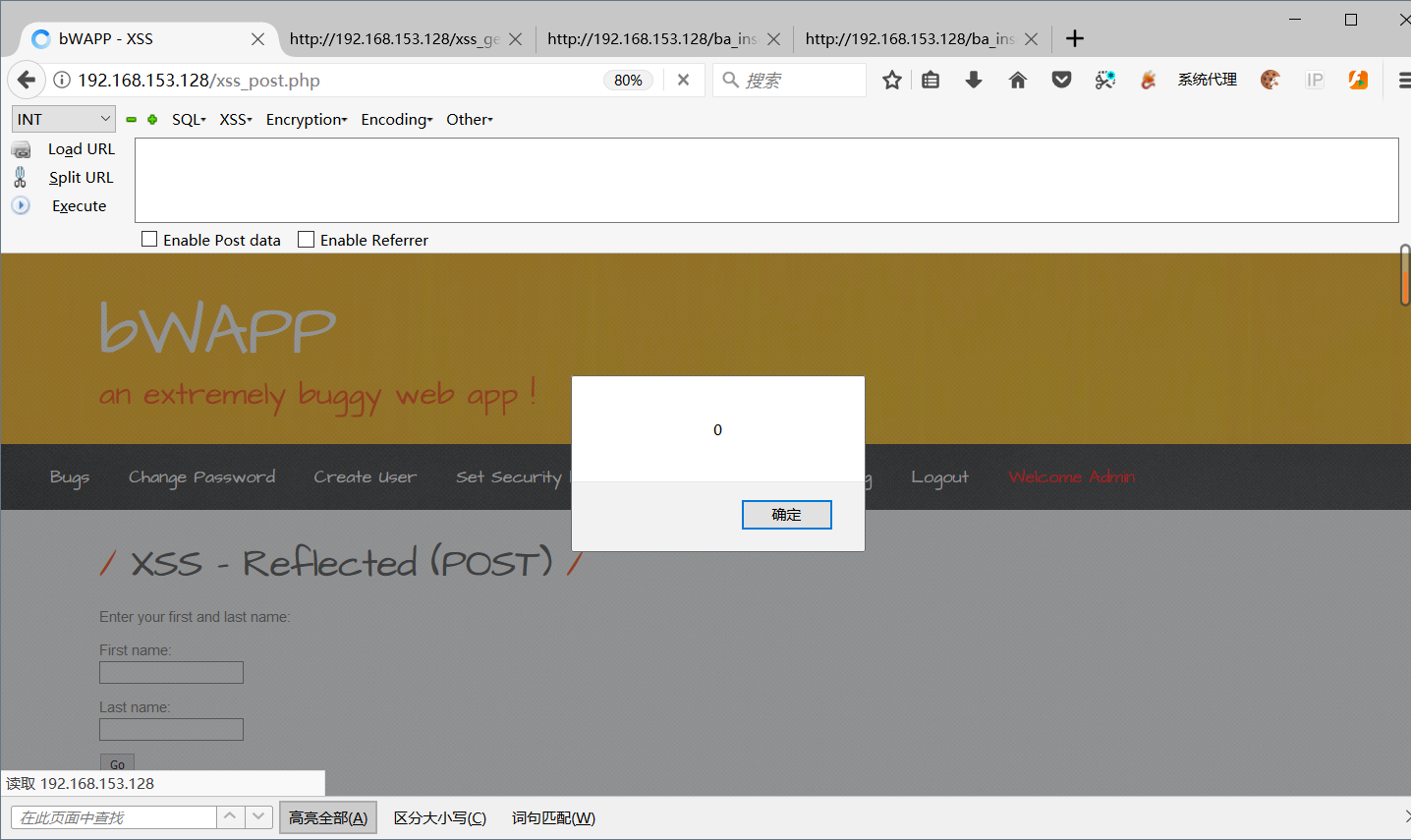Click the address bar URL

click(199, 81)
